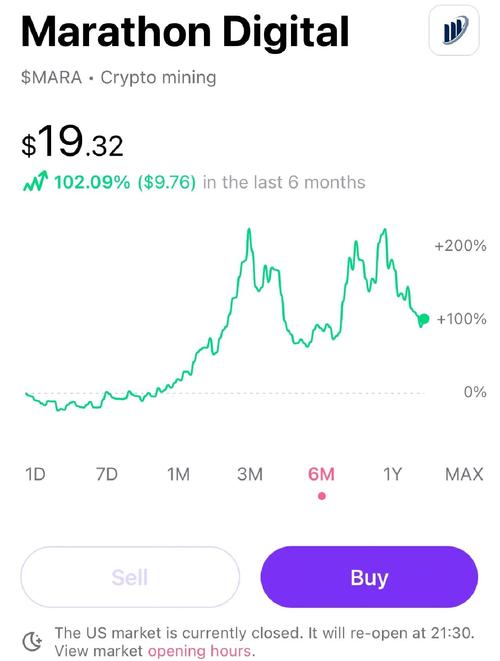Tap the green current-price dot on chart
This screenshot has width=500, height=661.
[424, 319]
